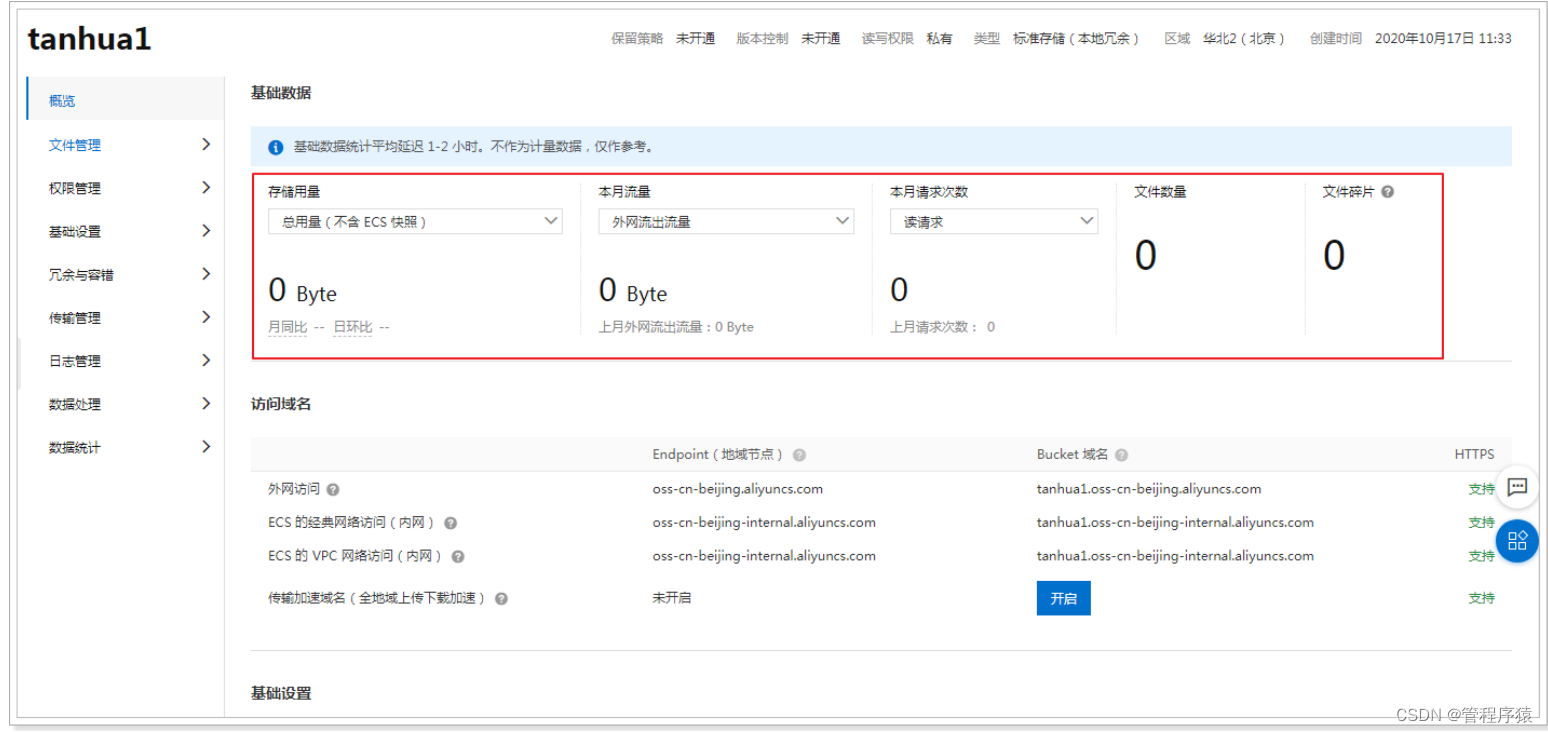Click 月同比 dotted label
Viewport: 1548px width, 733px height.
(287, 327)
